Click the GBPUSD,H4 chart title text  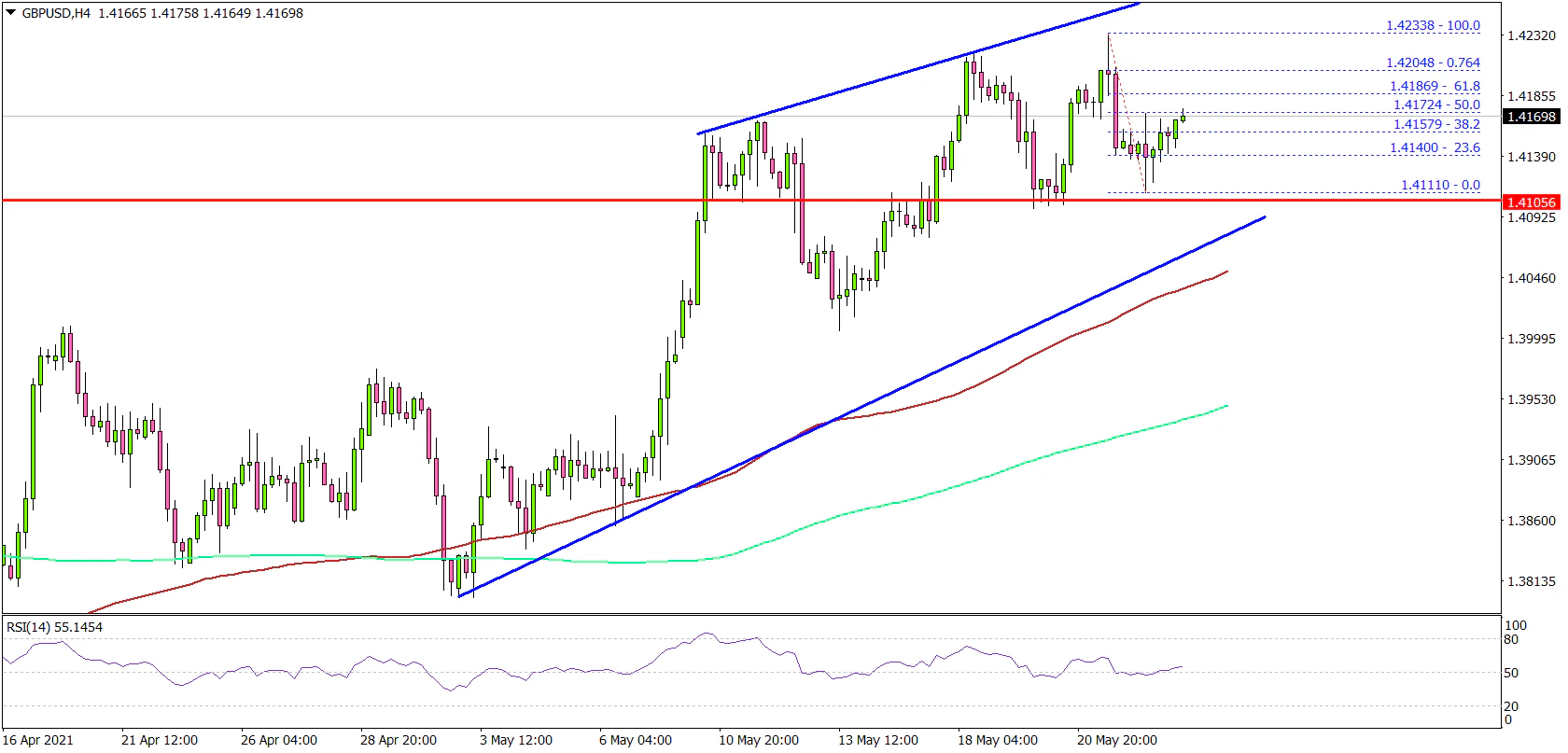(56, 13)
